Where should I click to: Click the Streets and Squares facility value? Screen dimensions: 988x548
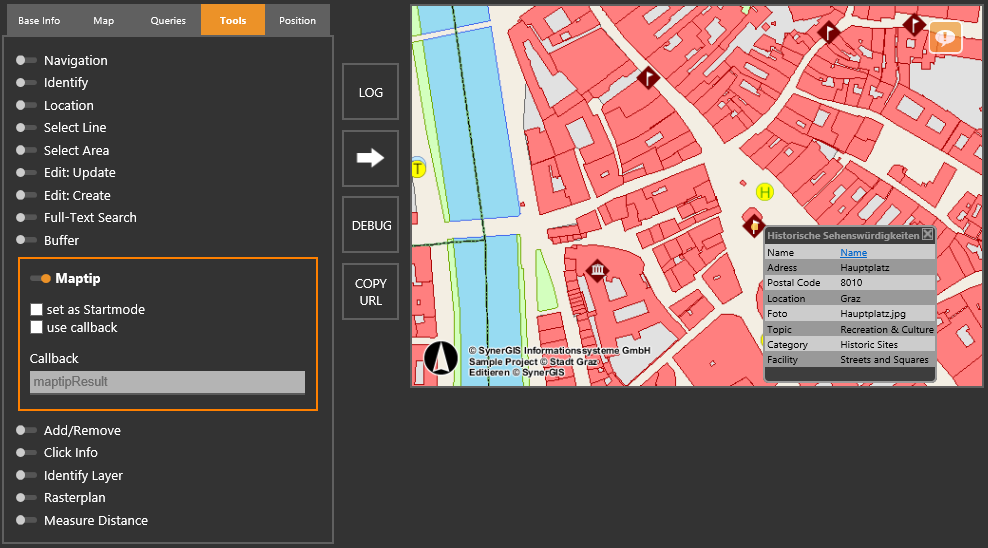click(x=884, y=360)
